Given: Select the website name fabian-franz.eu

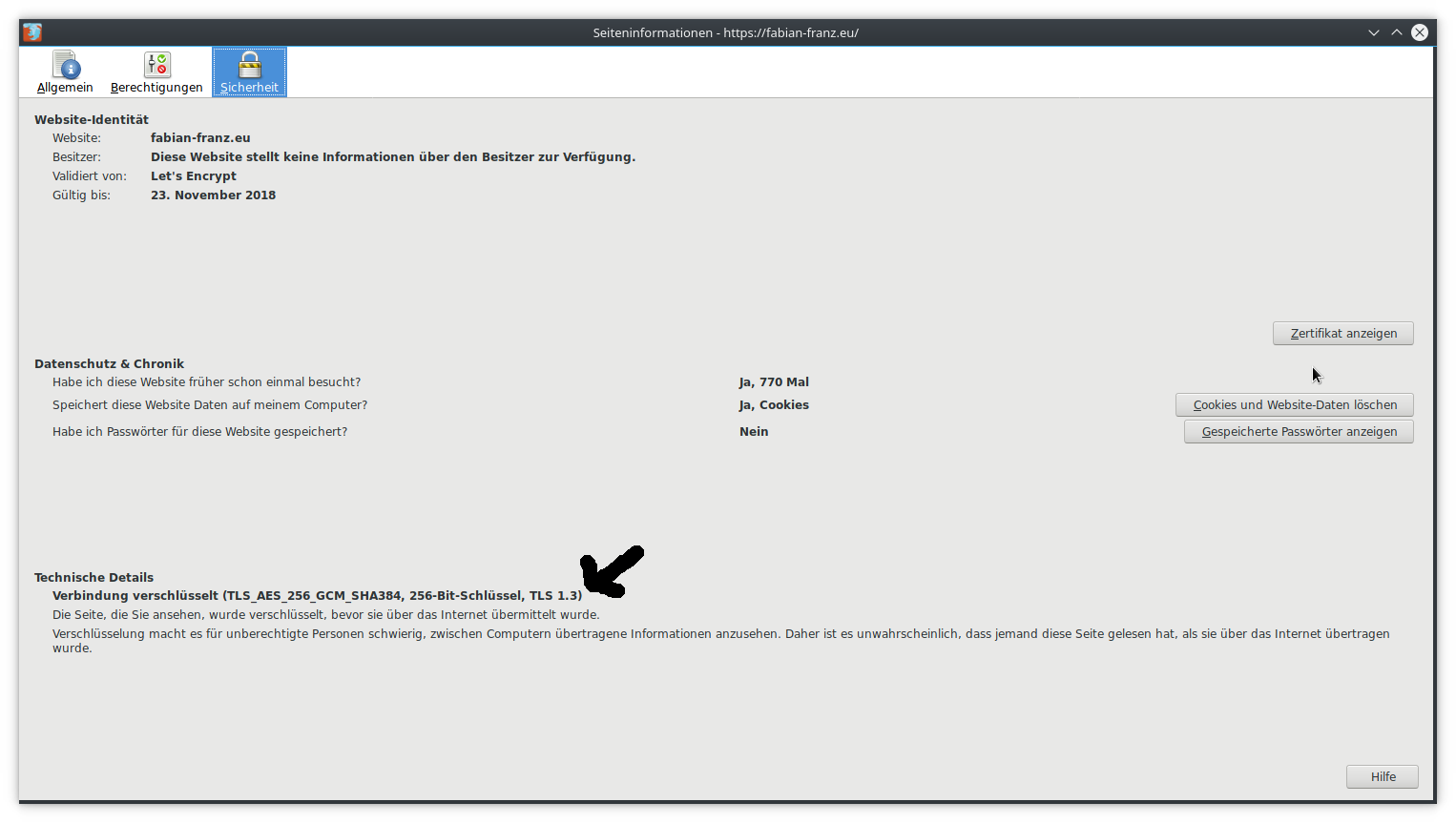Looking at the screenshot, I should pyautogui.click(x=200, y=137).
